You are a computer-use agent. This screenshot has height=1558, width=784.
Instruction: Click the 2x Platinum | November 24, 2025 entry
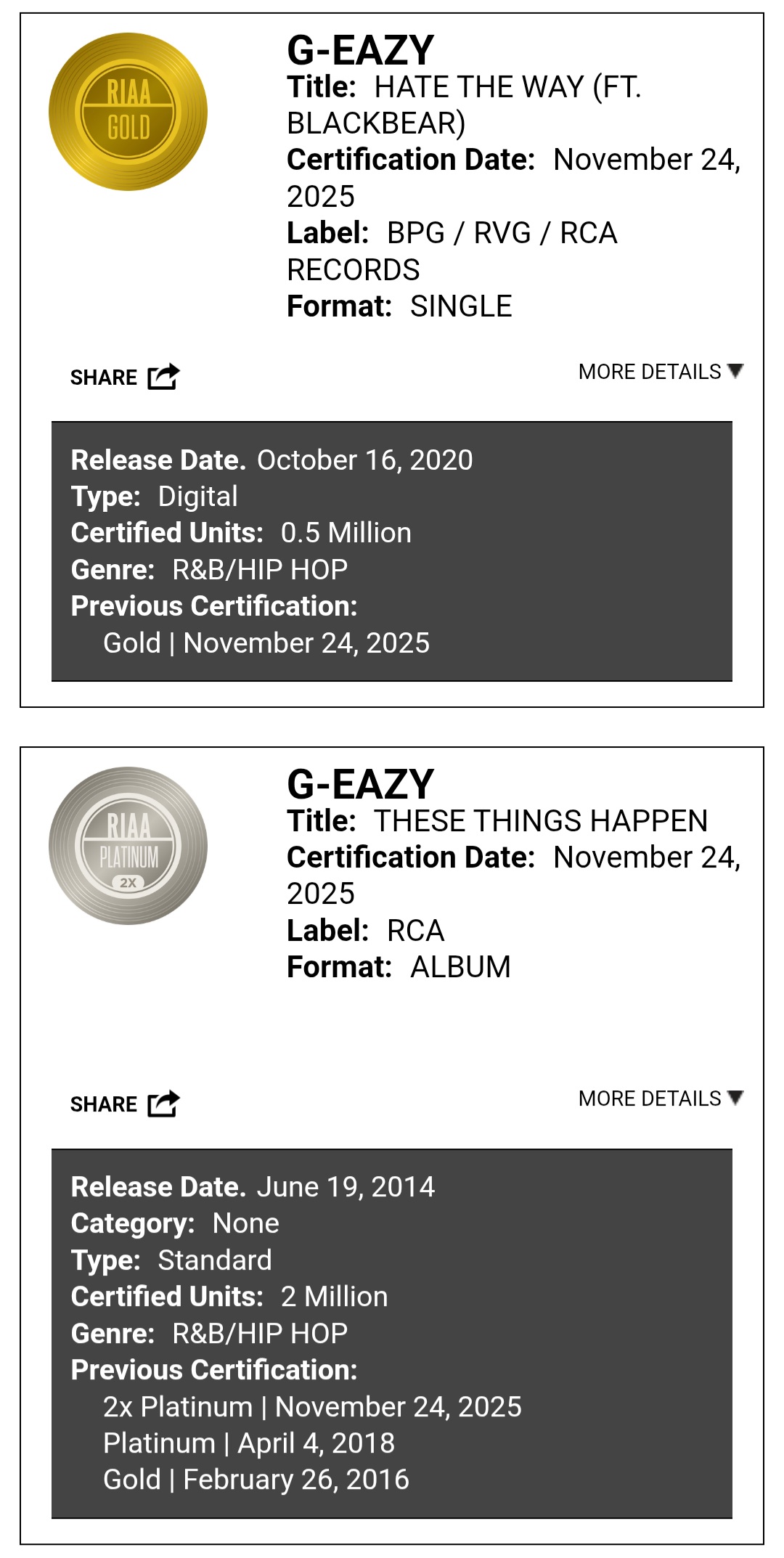click(312, 1407)
